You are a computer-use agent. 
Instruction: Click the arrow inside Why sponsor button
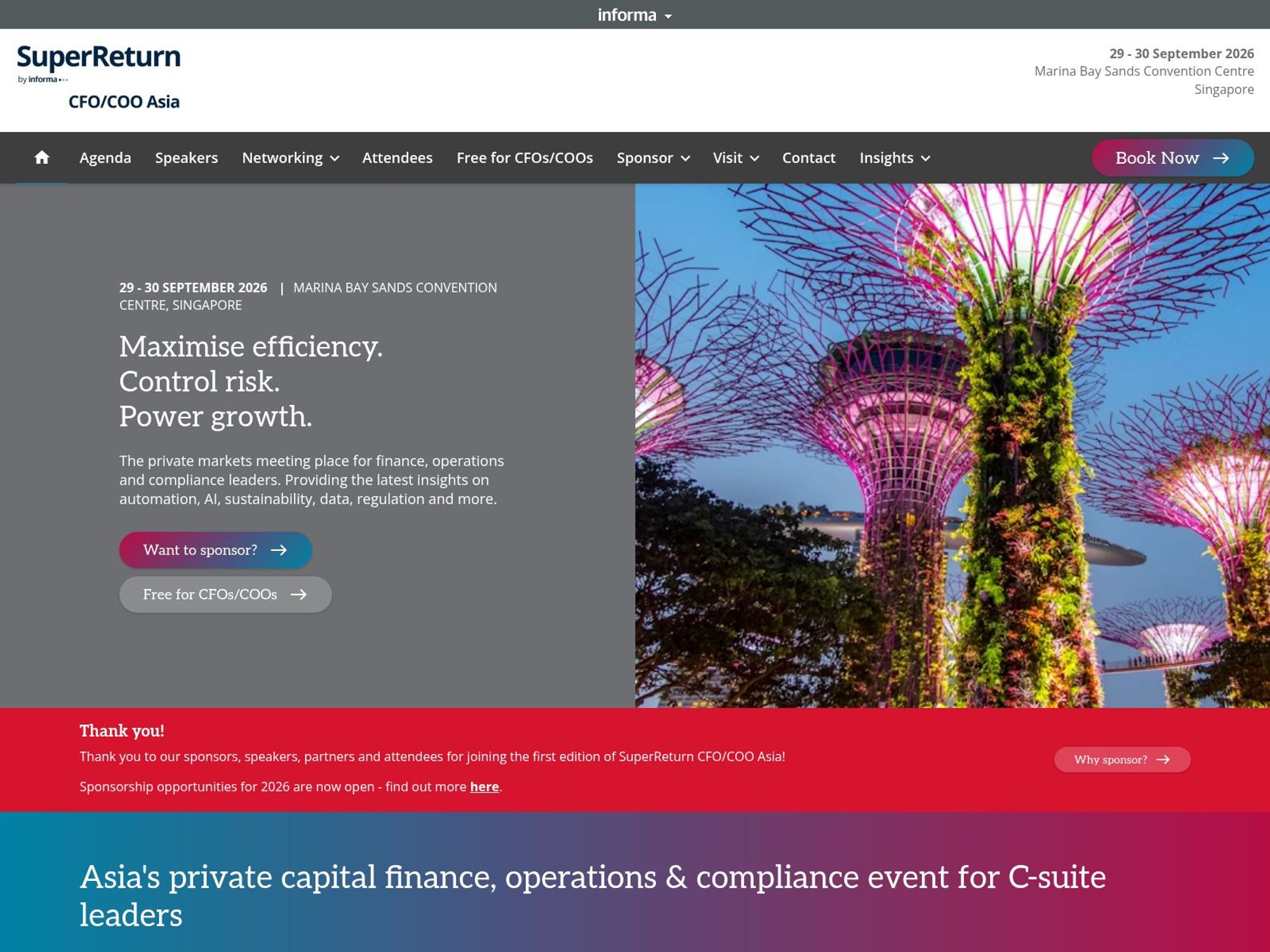[x=1163, y=759]
